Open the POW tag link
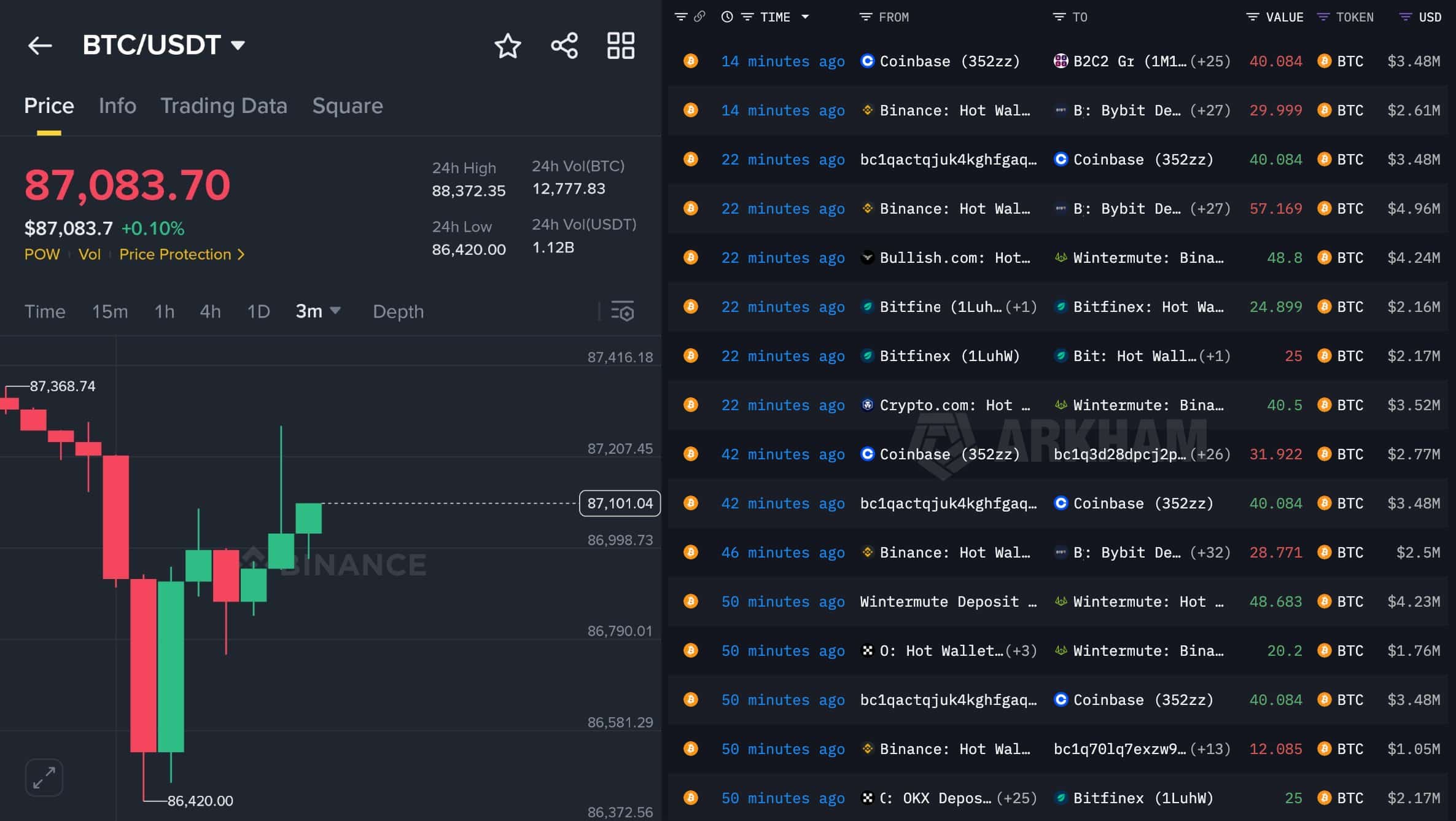 point(42,254)
